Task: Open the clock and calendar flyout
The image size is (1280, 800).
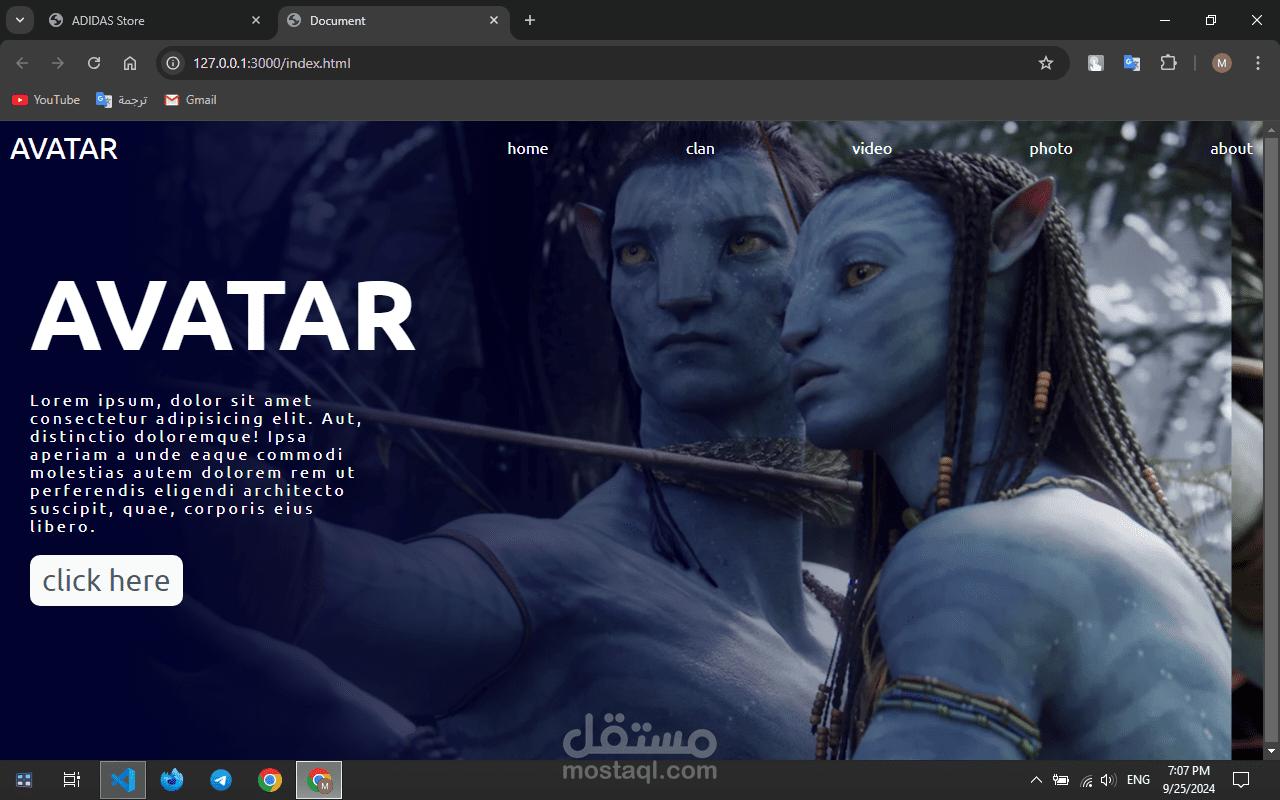Action: click(1188, 780)
